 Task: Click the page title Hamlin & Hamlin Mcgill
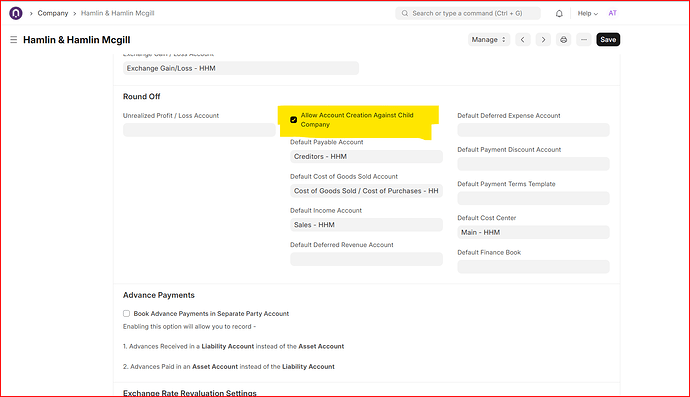pos(77,40)
